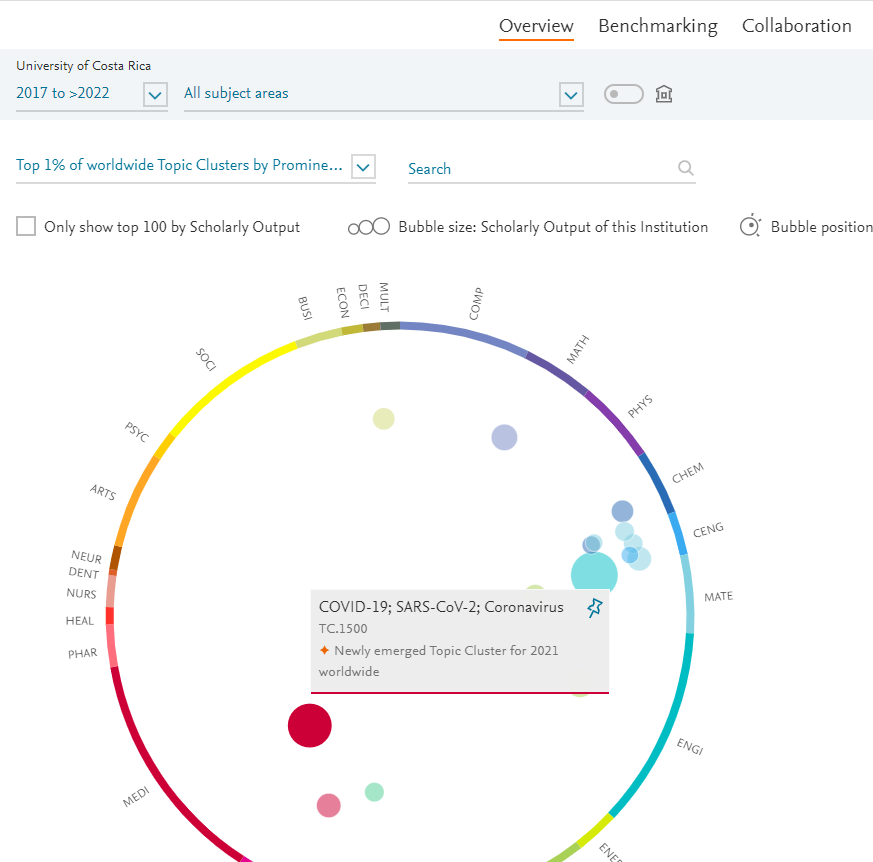Click the purple PHYS ring segment
This screenshot has width=873, height=862.
tap(615, 422)
